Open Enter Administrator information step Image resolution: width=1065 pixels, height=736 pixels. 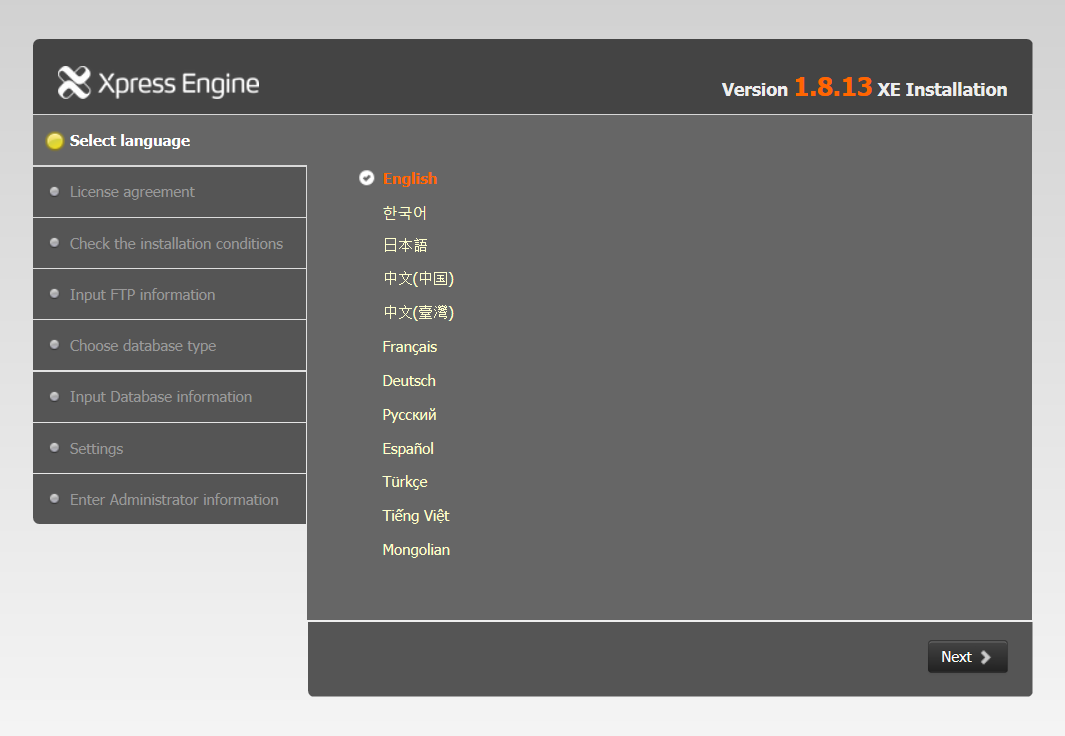pyautogui.click(x=174, y=500)
